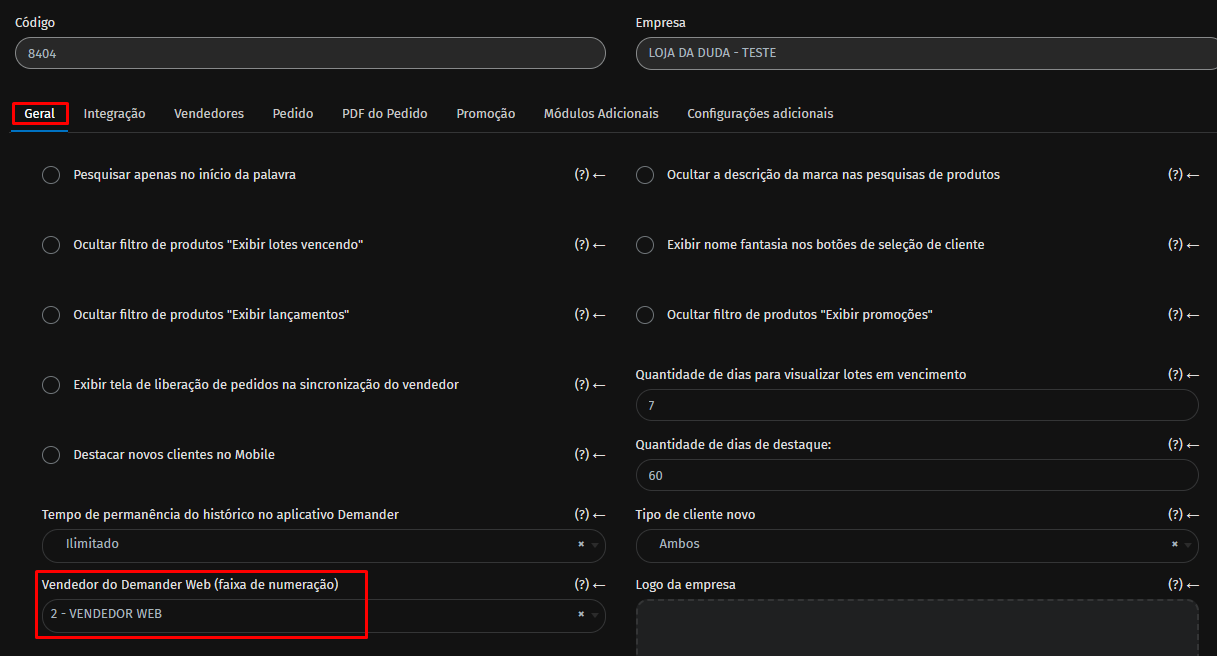Screen dimensions: 1217x656
Task: Click the "Quantidade de dias para visualizar lotes" field
Action: [x=917, y=405]
